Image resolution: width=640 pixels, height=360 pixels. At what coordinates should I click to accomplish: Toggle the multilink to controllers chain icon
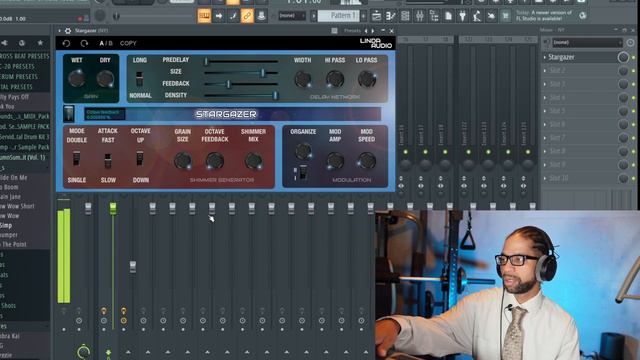click(247, 16)
